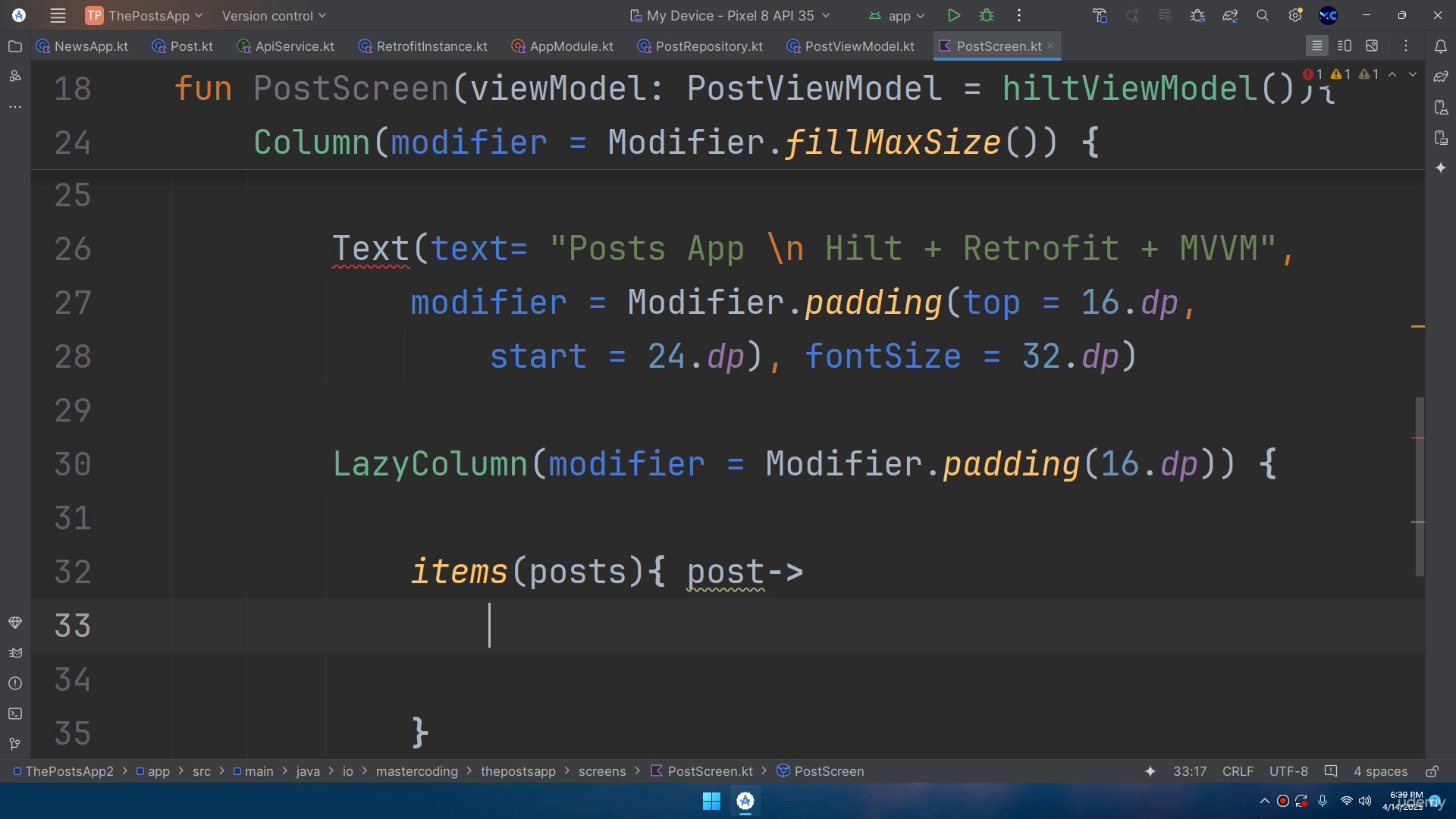Run the app with the green play button

(x=954, y=15)
